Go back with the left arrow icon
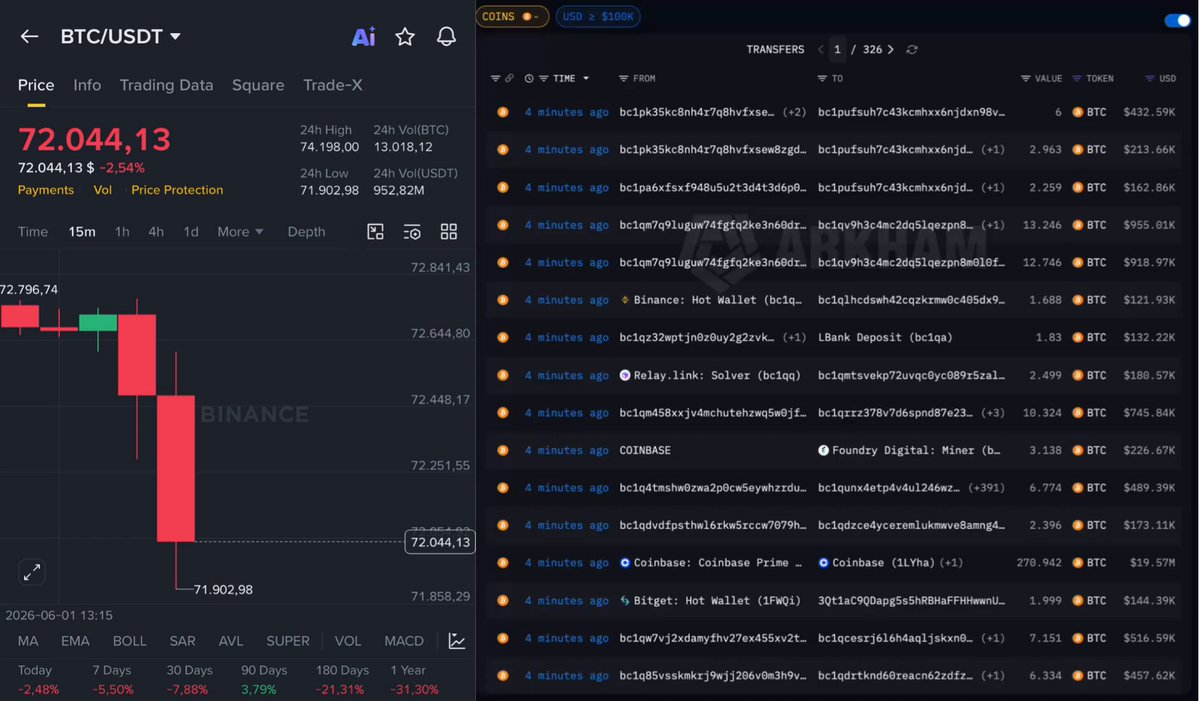1199x701 pixels. click(29, 36)
